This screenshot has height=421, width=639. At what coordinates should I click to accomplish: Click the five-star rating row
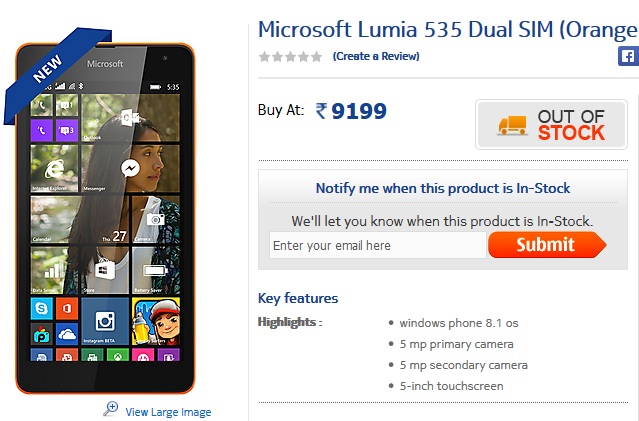[290, 56]
